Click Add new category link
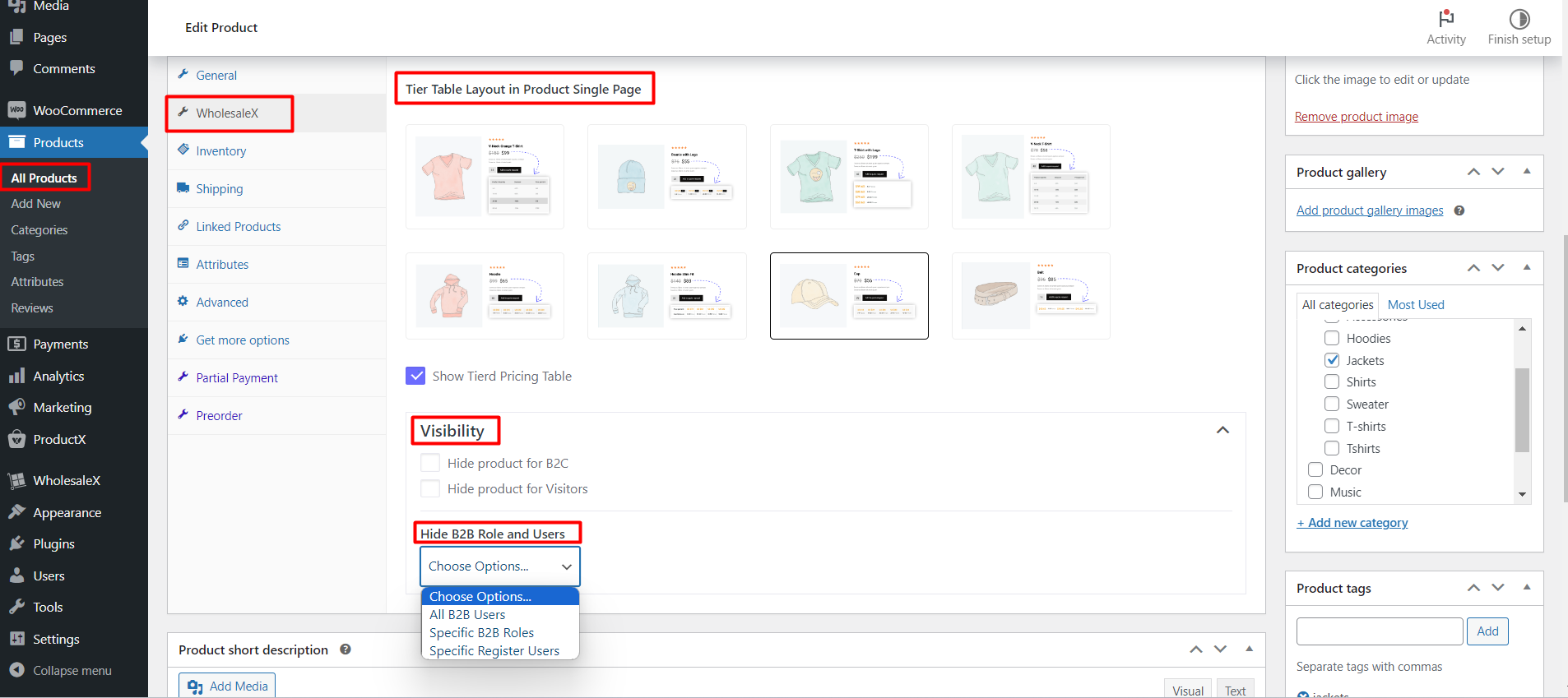1568x698 pixels. (x=1352, y=523)
